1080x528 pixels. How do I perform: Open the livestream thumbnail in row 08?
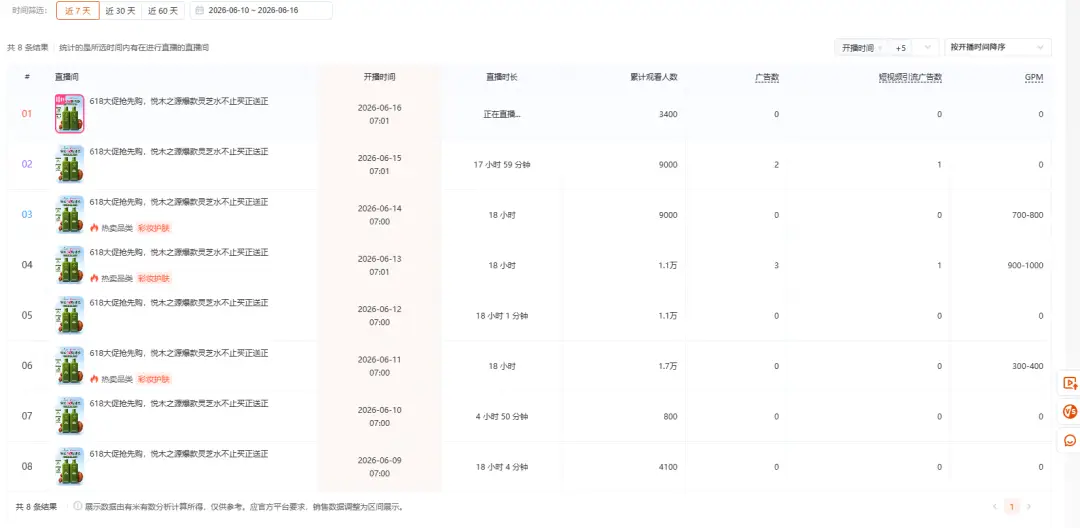coord(70,466)
